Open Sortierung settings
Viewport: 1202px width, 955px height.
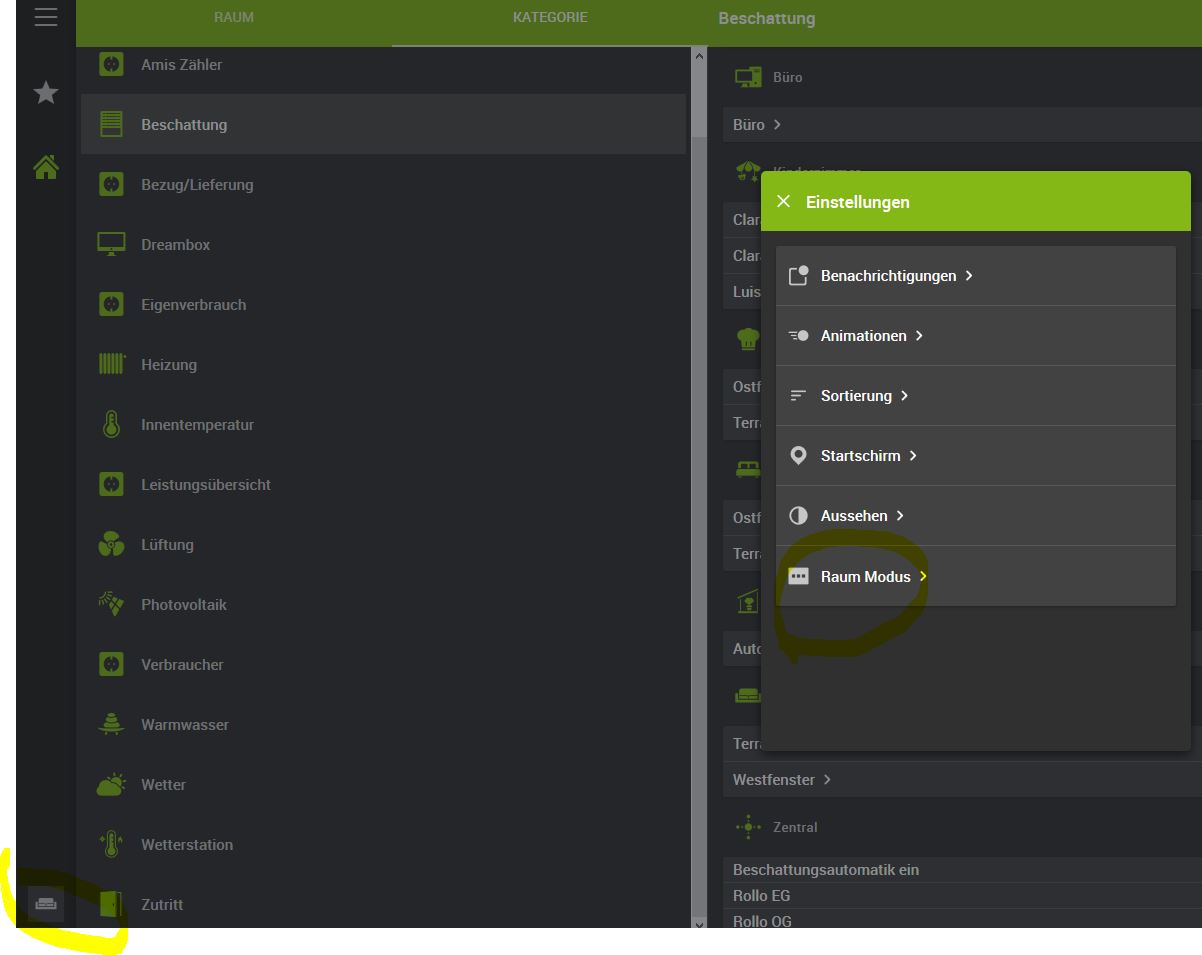976,396
